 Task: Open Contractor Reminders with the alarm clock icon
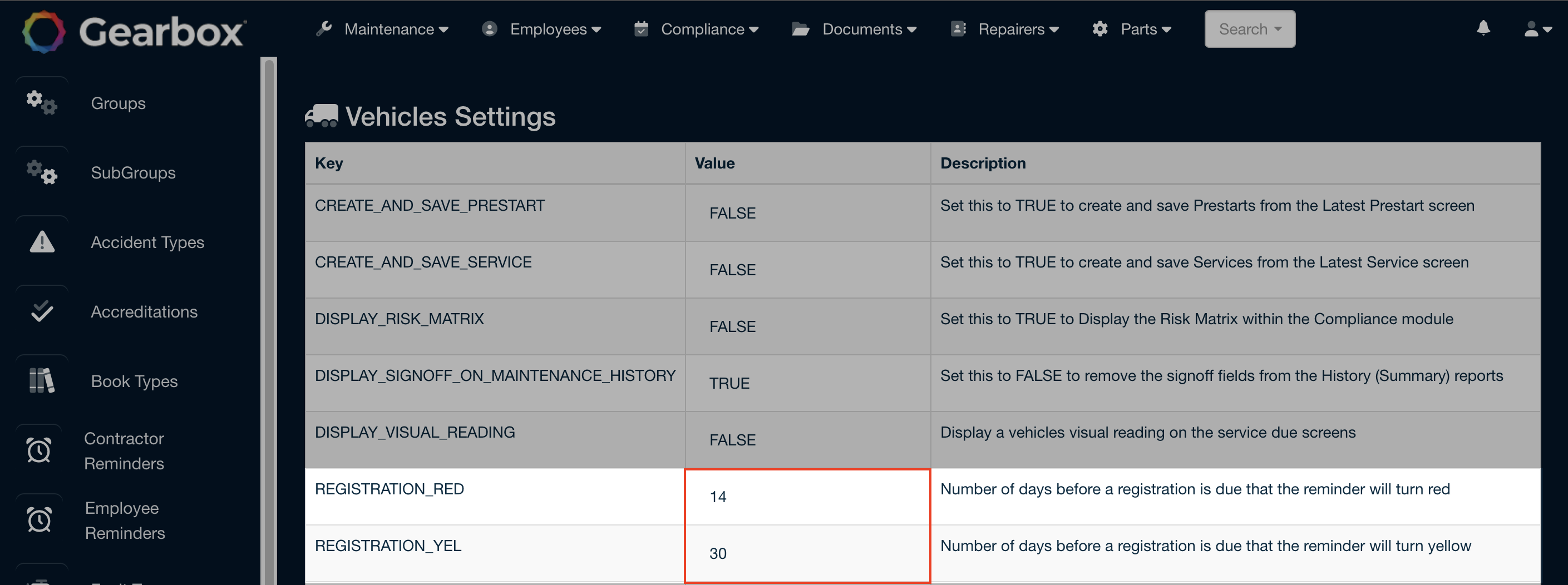[x=38, y=450]
